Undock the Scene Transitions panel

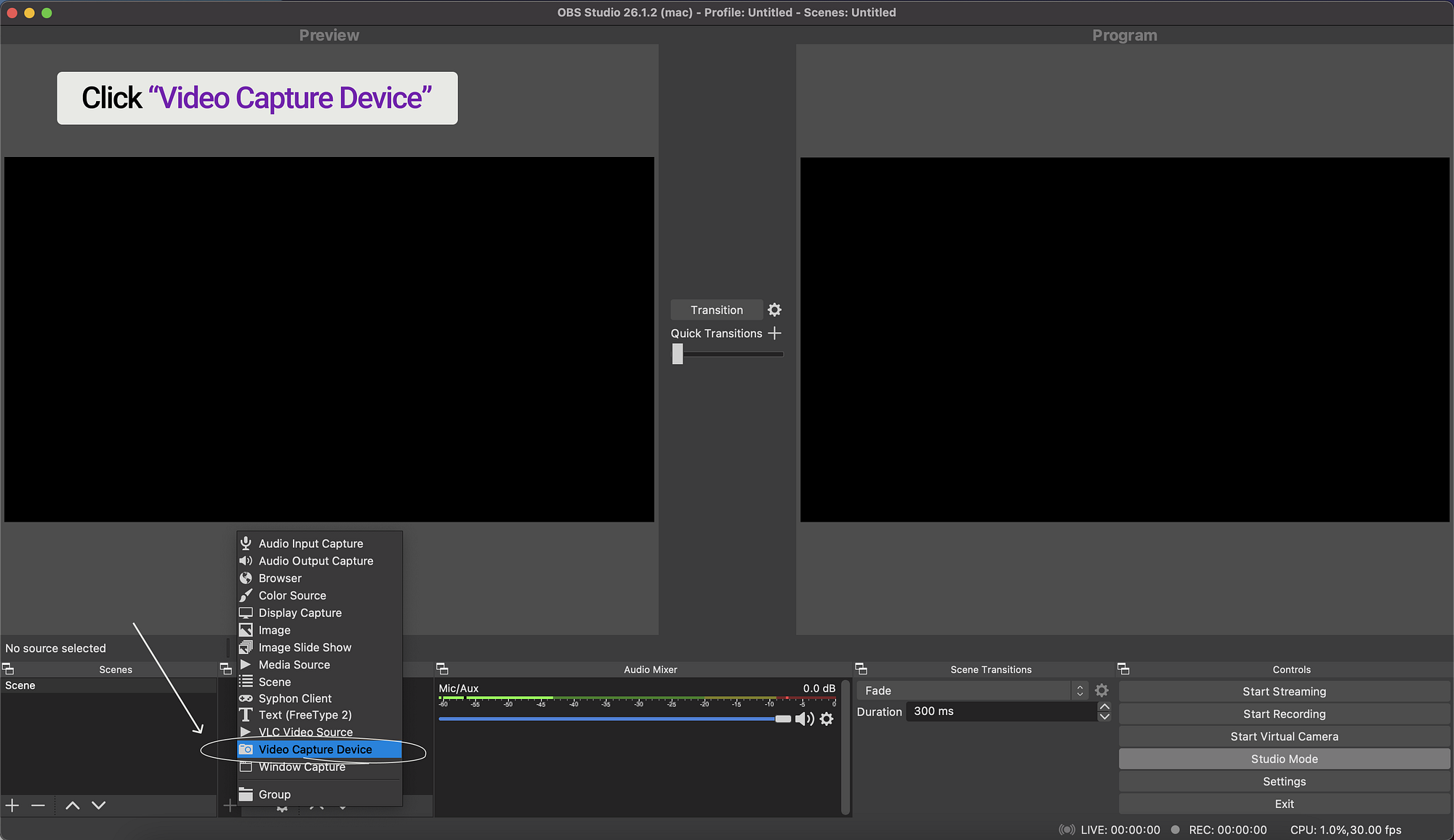861,669
